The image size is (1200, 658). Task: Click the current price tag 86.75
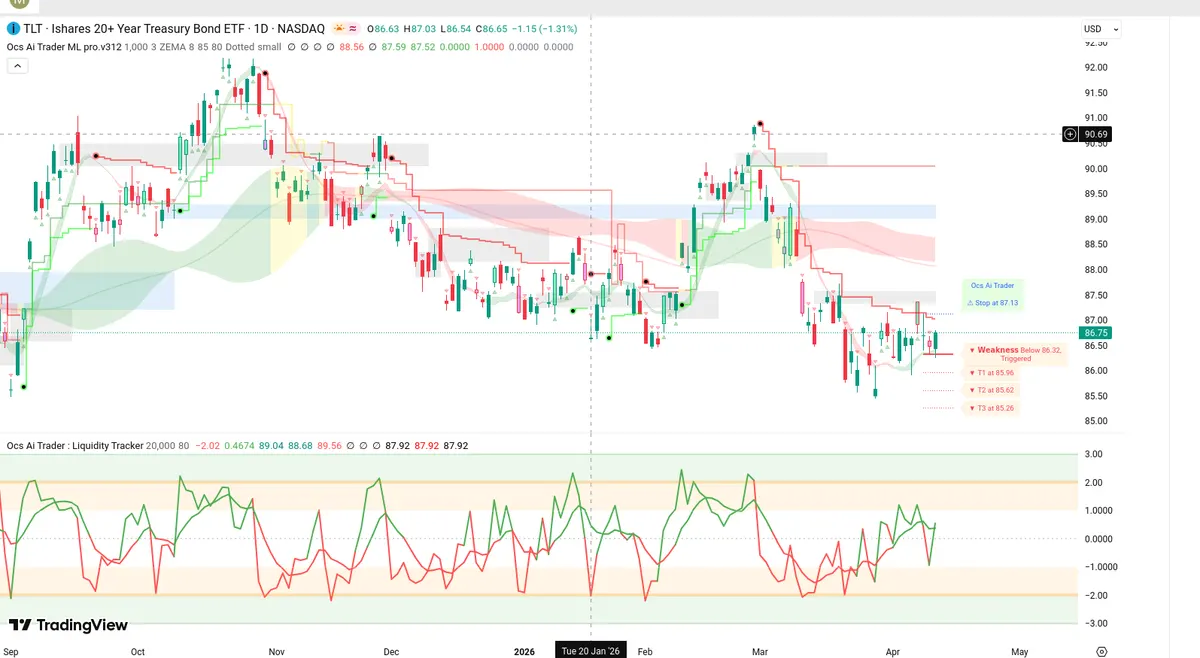[1095, 332]
